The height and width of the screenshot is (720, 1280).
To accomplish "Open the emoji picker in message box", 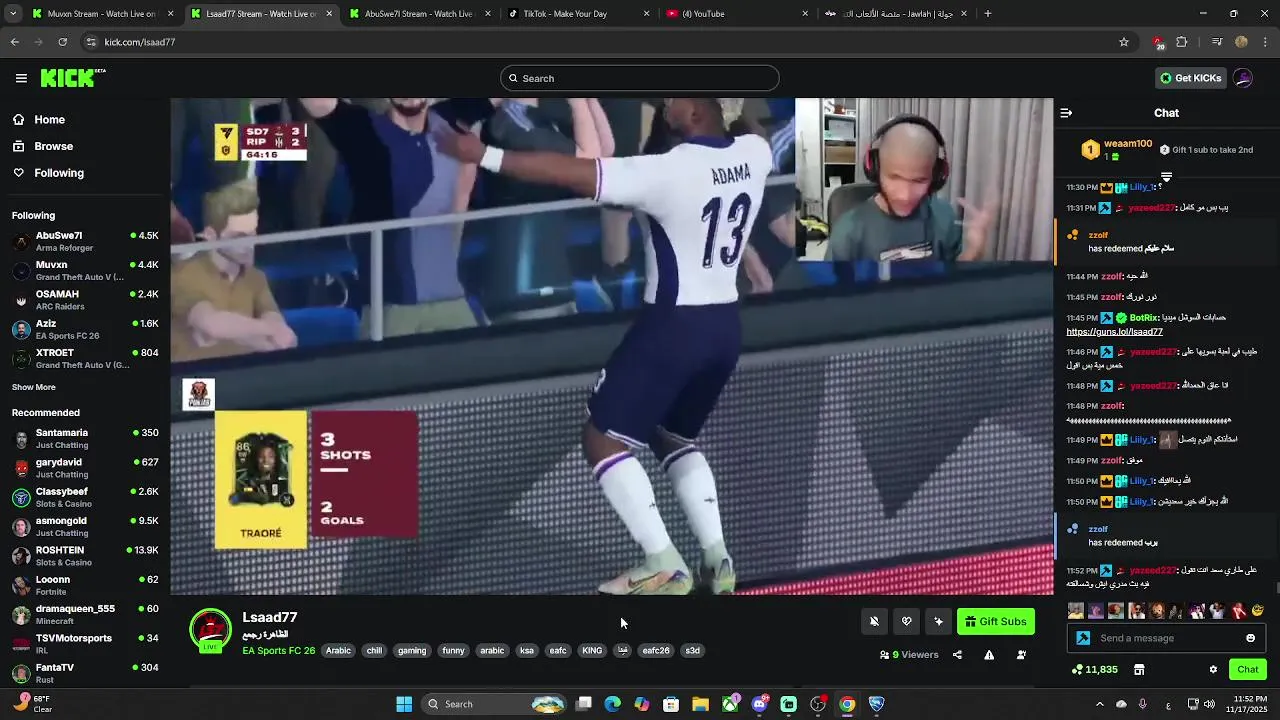I will 1250,638.
